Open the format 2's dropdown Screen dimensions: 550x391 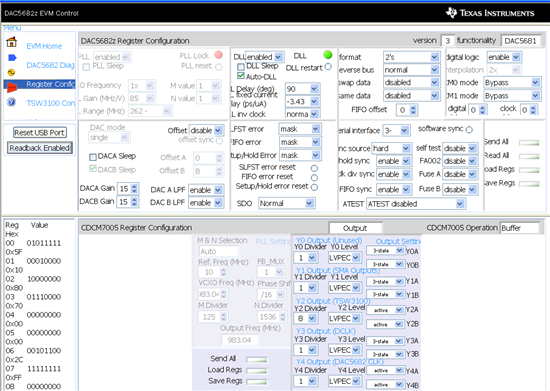(x=411, y=57)
